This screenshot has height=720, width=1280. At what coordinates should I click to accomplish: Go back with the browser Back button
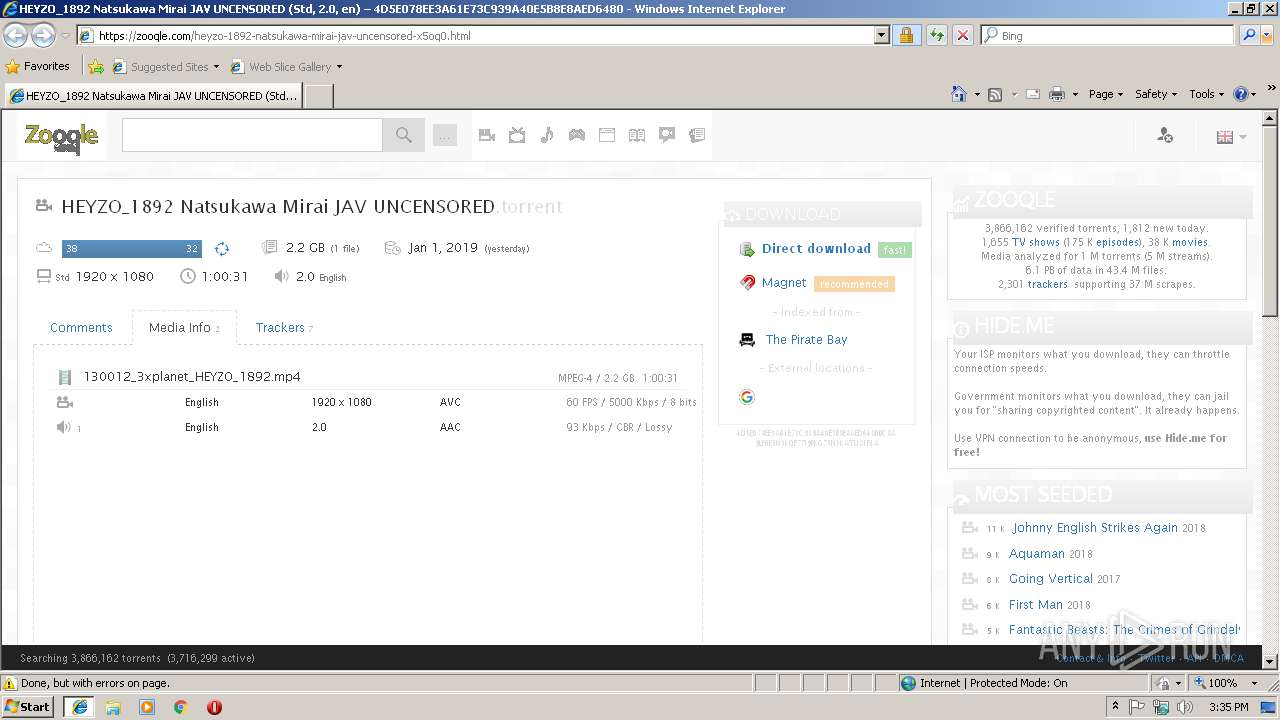[16, 35]
